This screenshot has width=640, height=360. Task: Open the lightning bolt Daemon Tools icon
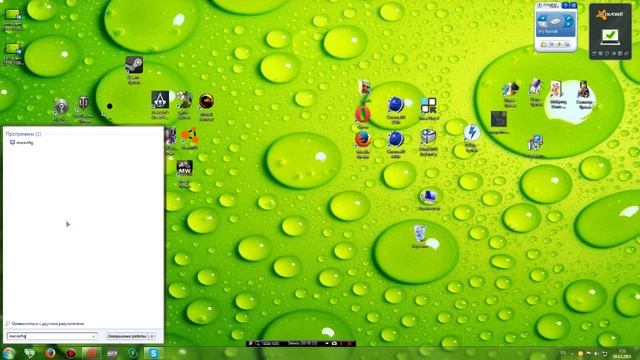tap(472, 133)
